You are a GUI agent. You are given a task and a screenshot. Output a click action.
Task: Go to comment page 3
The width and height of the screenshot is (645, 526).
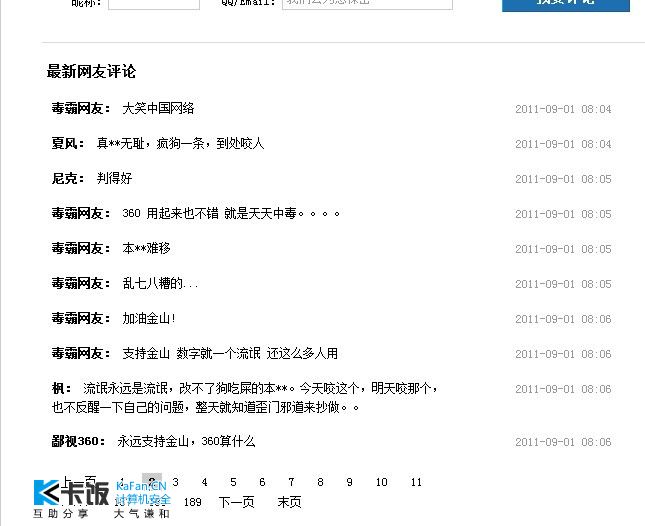[x=176, y=482]
